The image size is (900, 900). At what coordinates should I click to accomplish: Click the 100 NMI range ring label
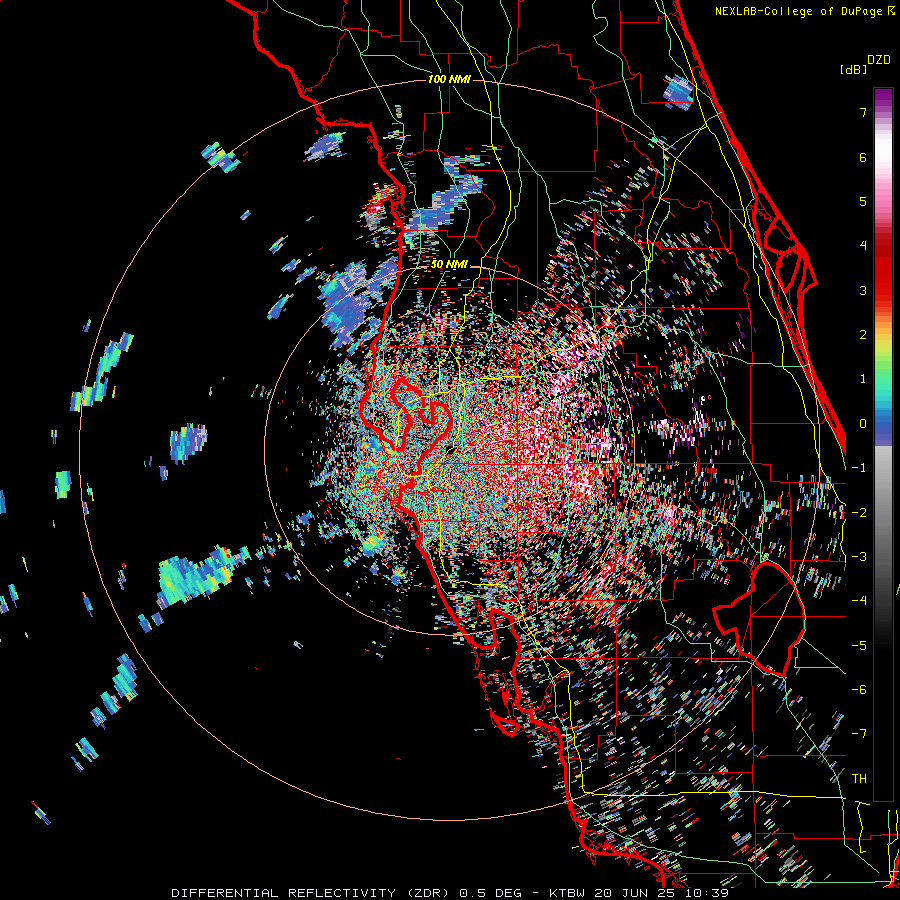[449, 79]
